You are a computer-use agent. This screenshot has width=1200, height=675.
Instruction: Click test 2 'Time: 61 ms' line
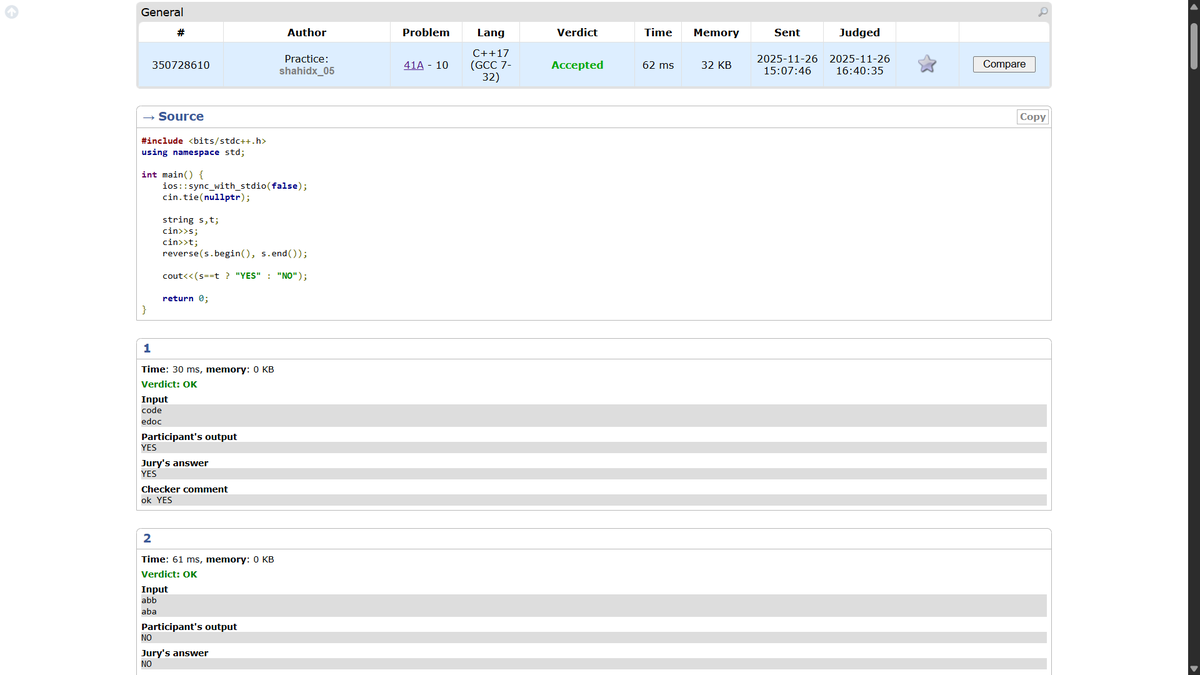tap(208, 560)
